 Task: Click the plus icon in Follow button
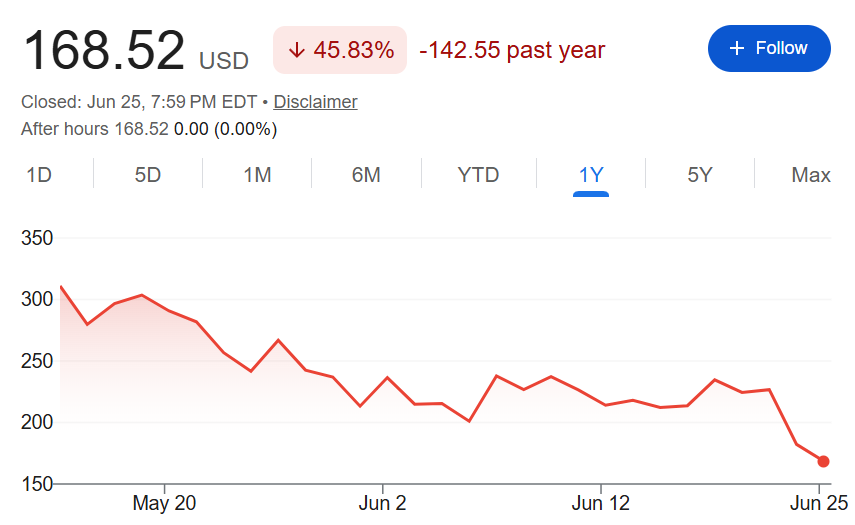click(x=737, y=49)
